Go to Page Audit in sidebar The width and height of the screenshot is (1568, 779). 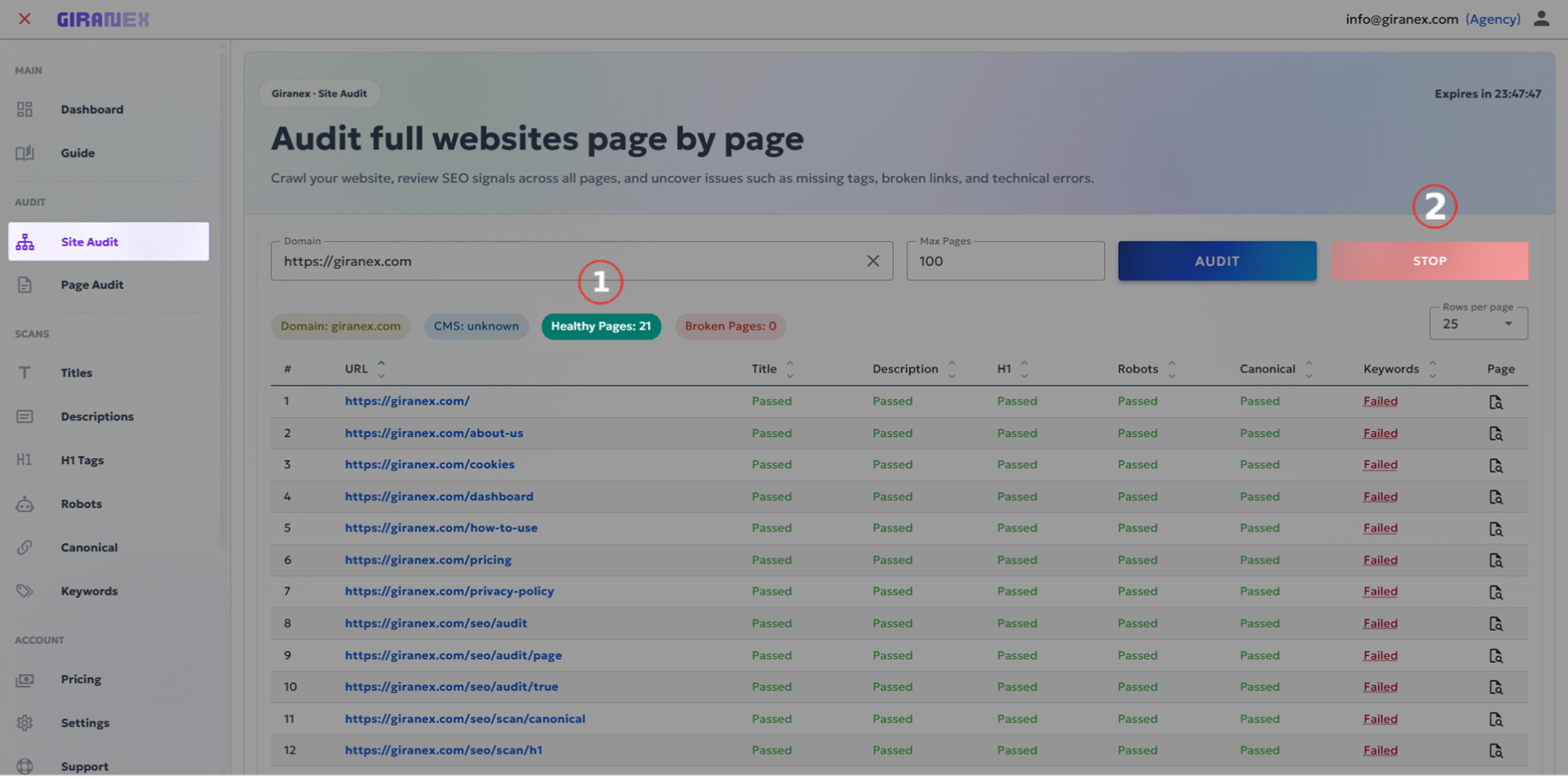(108, 285)
